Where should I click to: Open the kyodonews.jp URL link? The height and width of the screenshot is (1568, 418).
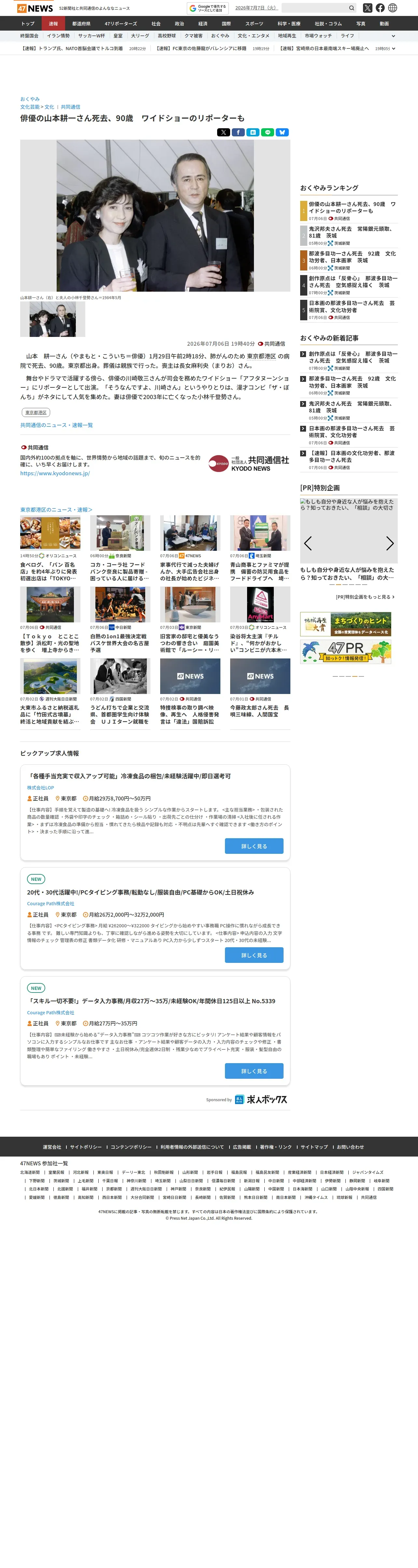[55, 474]
